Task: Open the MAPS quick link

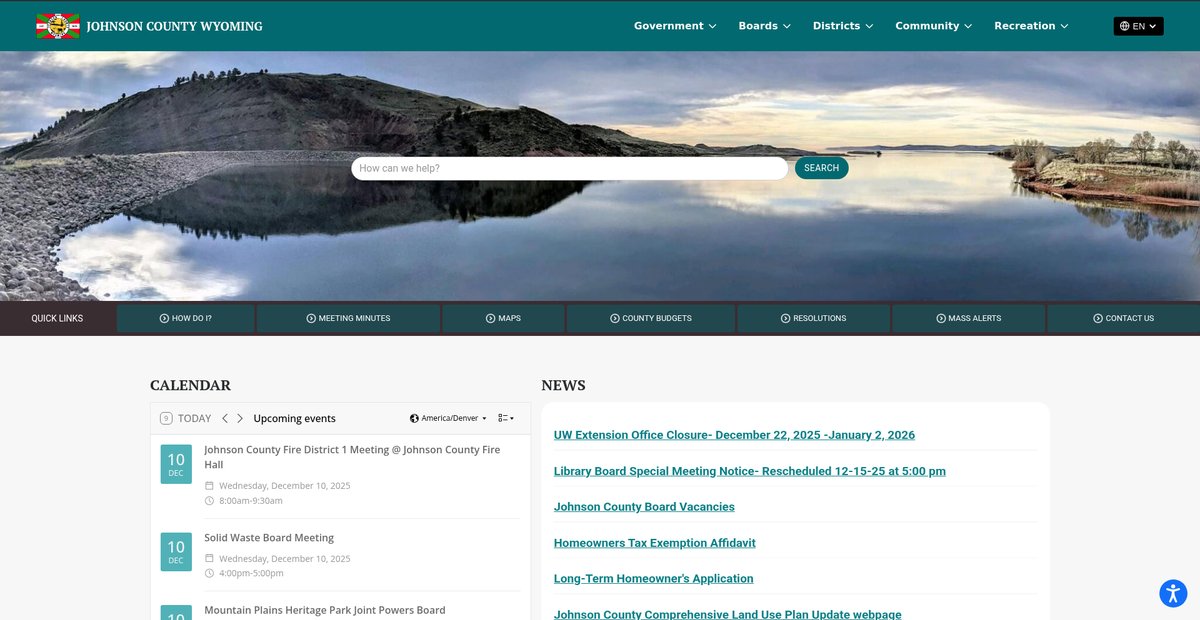Action: pyautogui.click(x=503, y=318)
